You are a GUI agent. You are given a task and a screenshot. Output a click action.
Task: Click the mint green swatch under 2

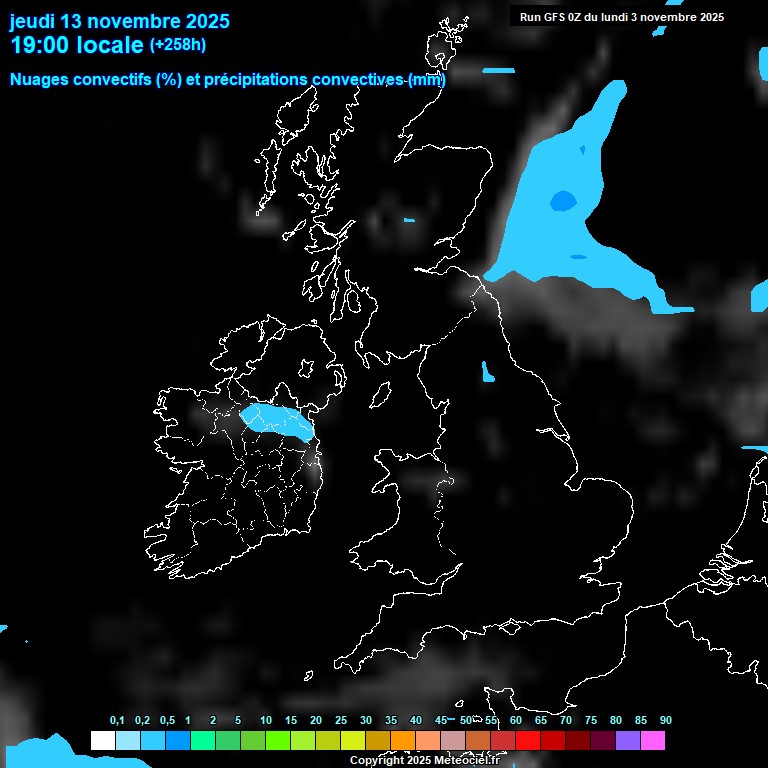202,741
